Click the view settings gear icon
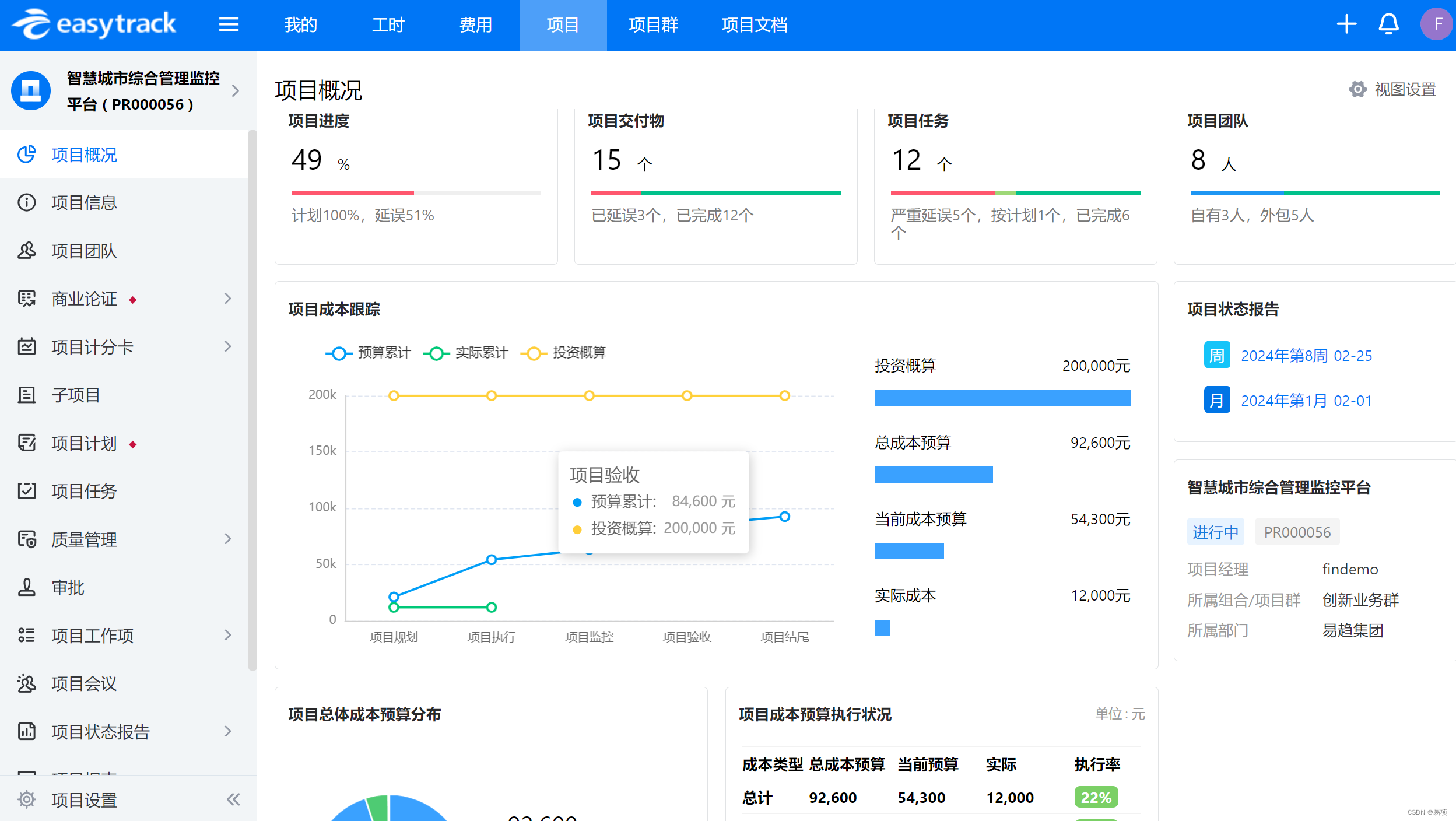The height and width of the screenshot is (821, 1456). [1358, 89]
